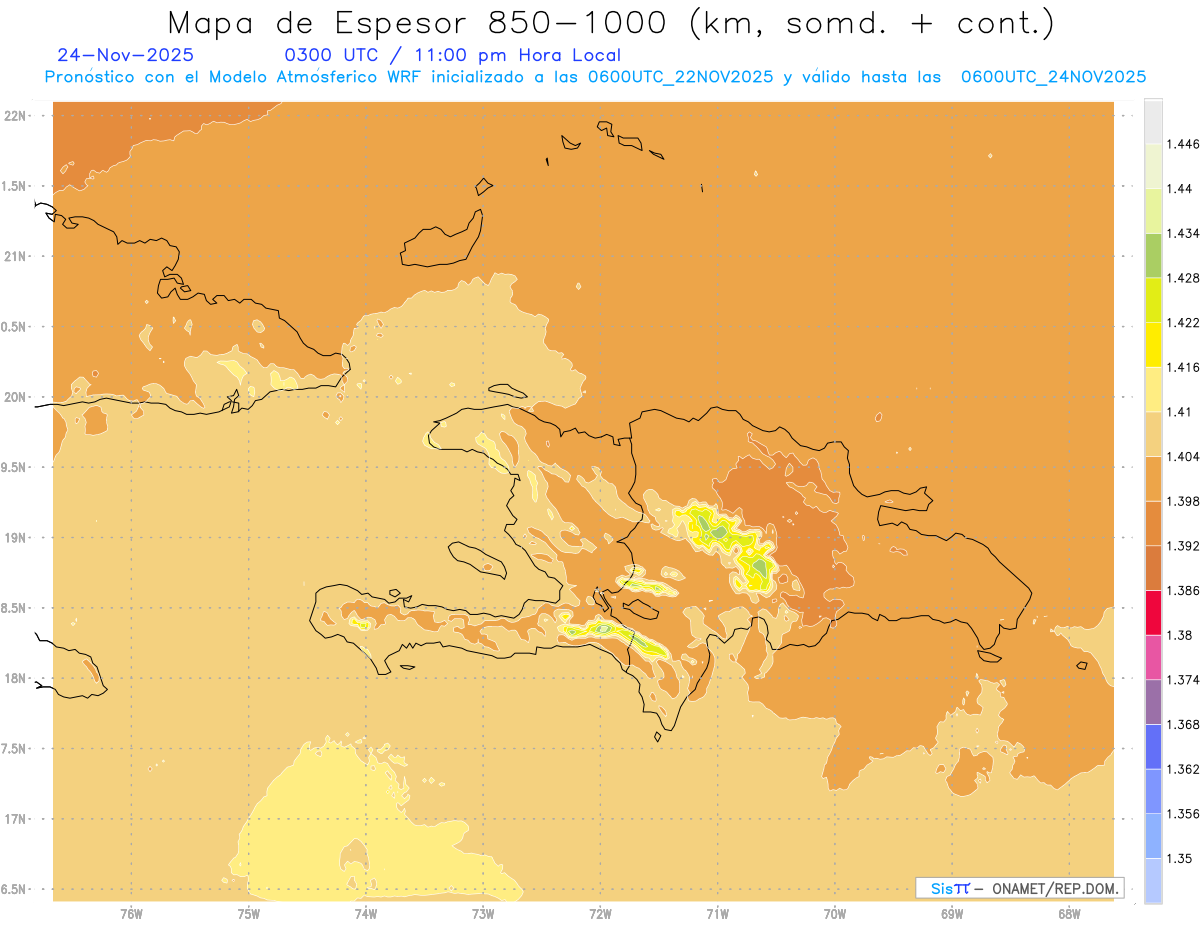Click legend value '1.398'
The width and height of the screenshot is (1200, 927).
(1183, 501)
